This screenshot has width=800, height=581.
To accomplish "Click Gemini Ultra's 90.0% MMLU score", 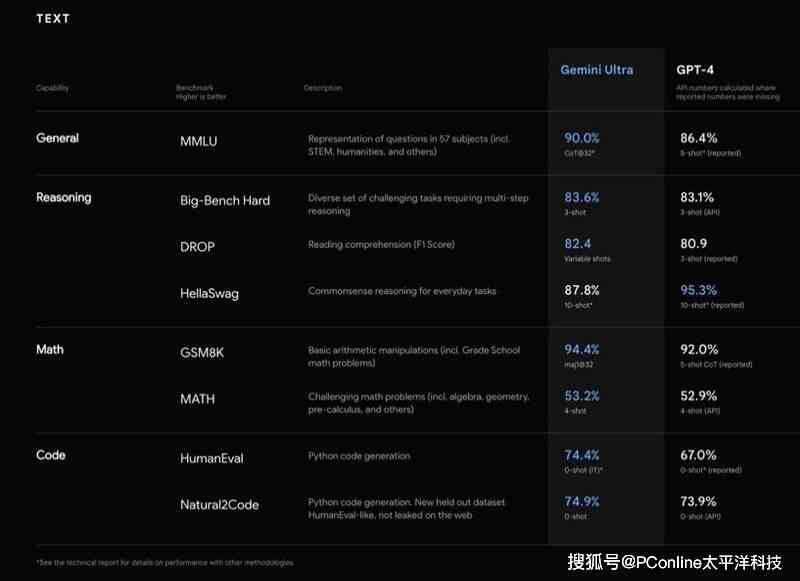I will coord(582,138).
